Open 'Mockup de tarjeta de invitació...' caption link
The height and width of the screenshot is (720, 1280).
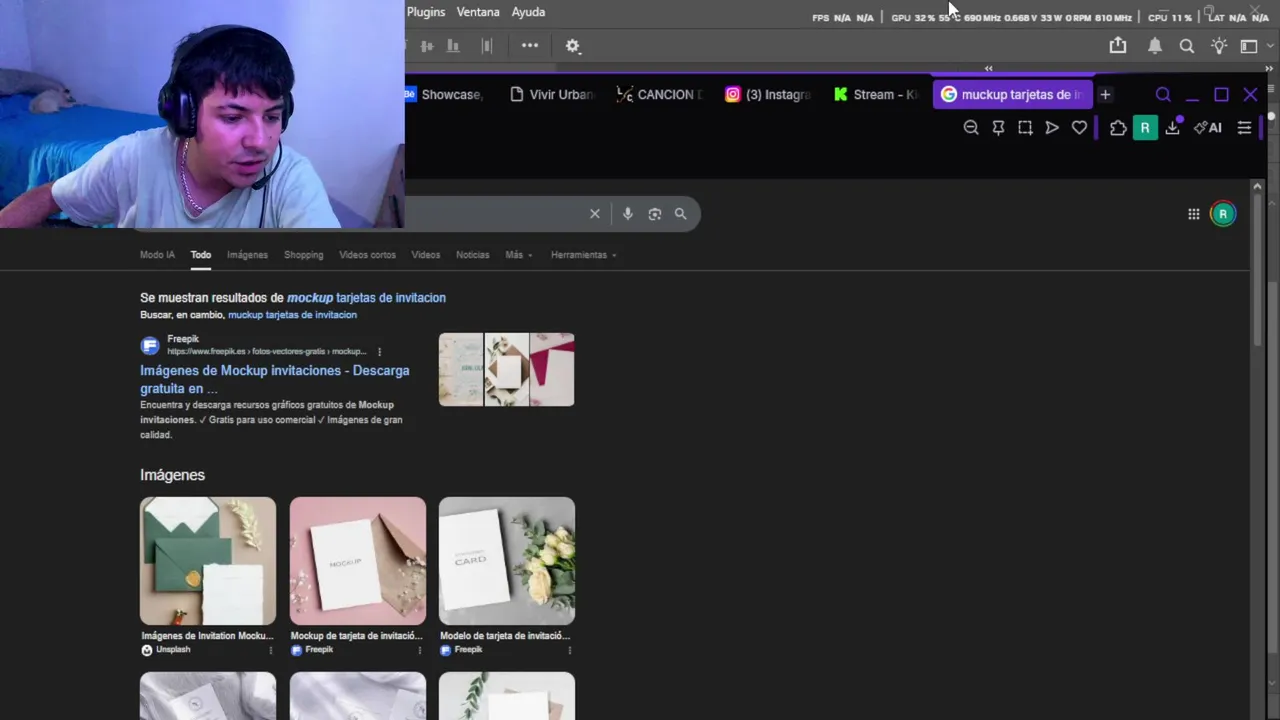click(356, 636)
